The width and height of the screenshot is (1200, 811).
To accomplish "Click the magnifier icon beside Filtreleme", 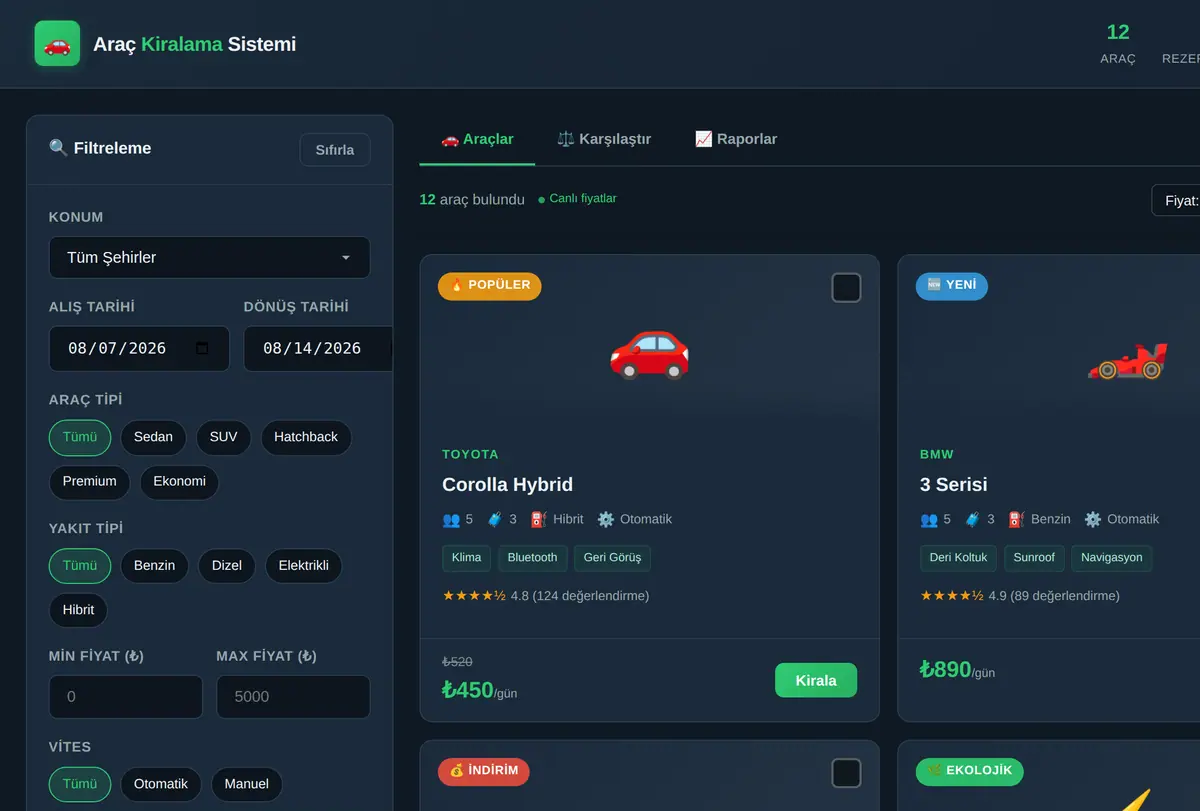I will click(x=58, y=148).
